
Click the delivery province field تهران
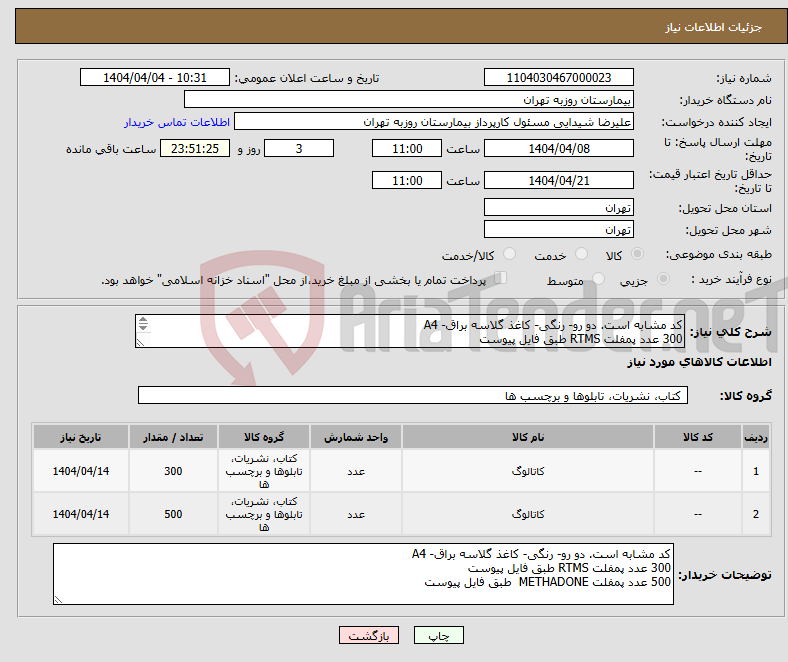(558, 207)
